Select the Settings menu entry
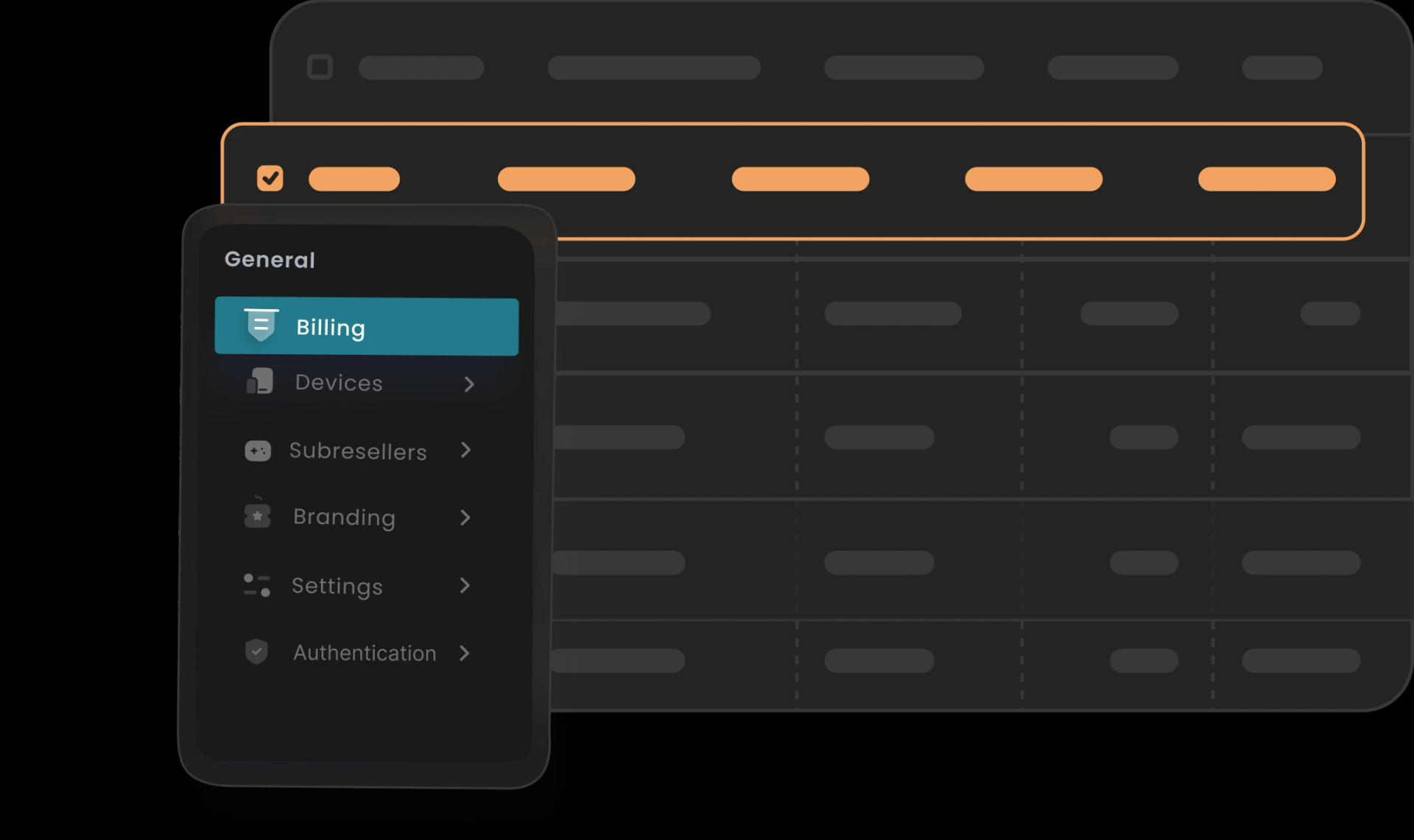Image resolution: width=1414 pixels, height=840 pixels. [x=337, y=585]
